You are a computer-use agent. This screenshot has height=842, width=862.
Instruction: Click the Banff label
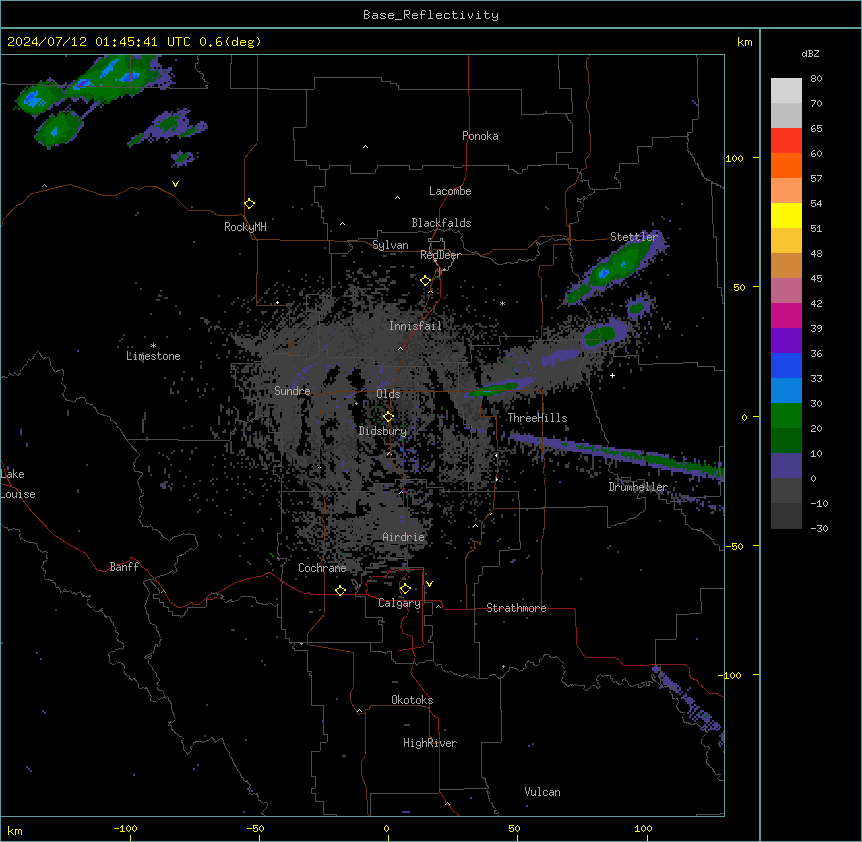point(124,567)
